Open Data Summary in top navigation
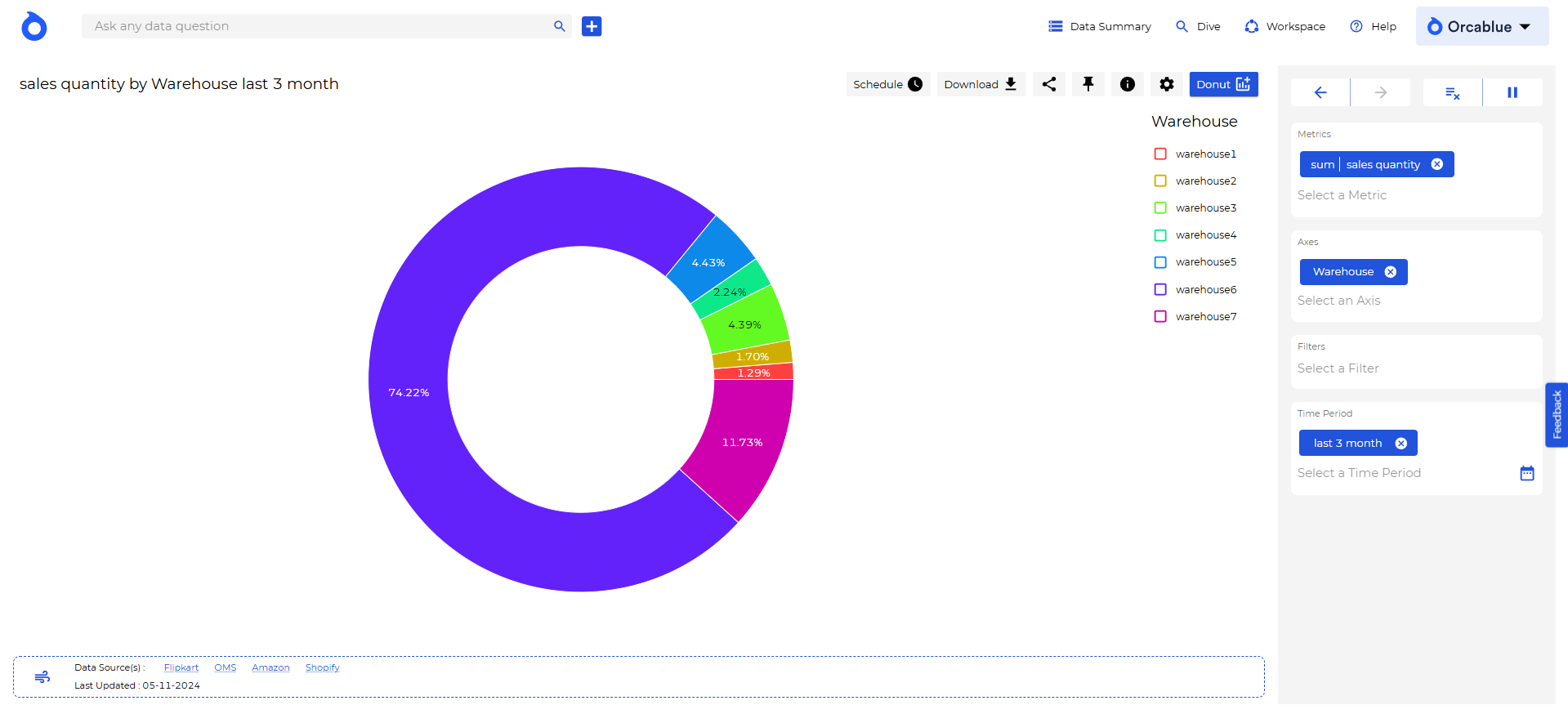Viewport: 1568px width, 714px height. [1100, 26]
